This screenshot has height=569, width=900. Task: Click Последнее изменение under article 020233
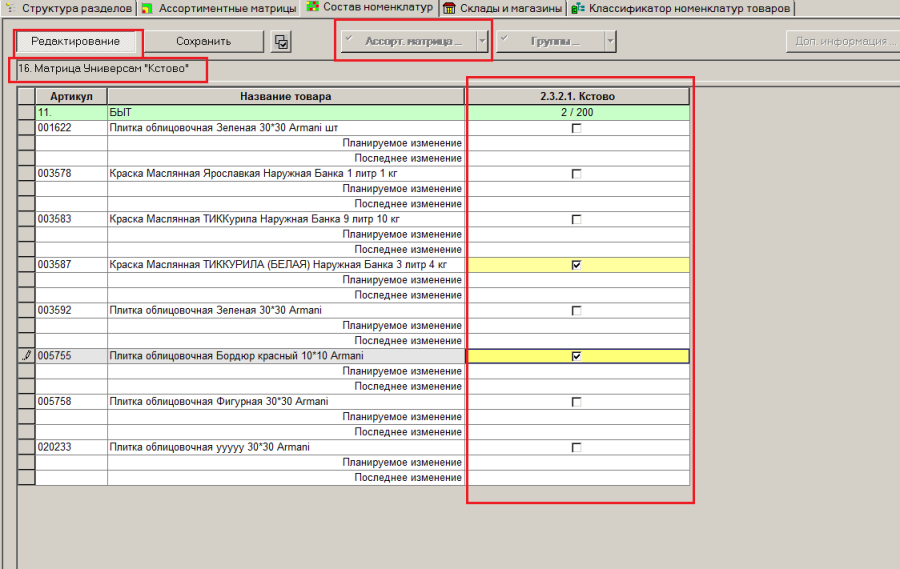[408, 478]
